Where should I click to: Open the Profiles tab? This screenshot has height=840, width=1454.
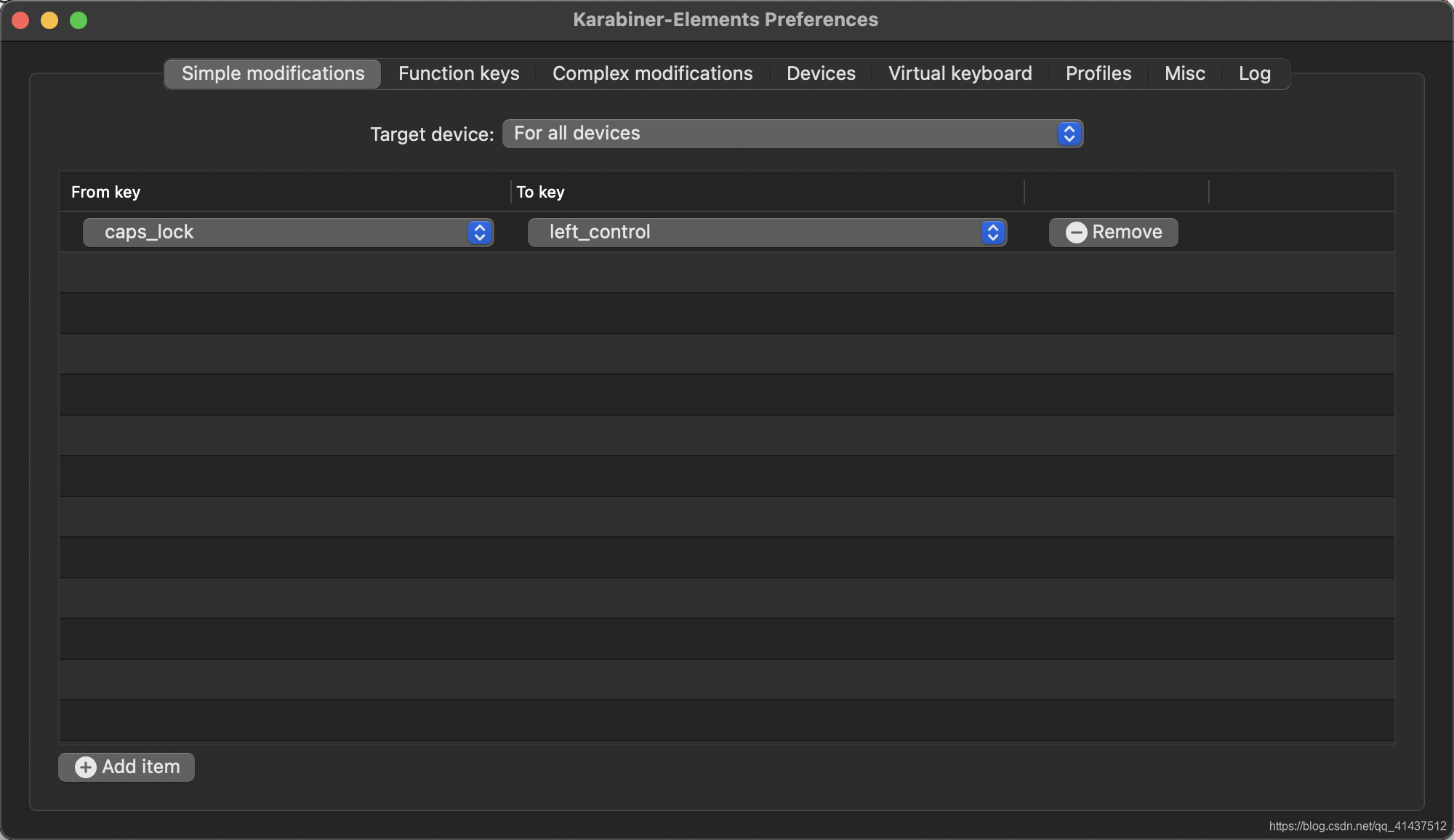[x=1098, y=73]
